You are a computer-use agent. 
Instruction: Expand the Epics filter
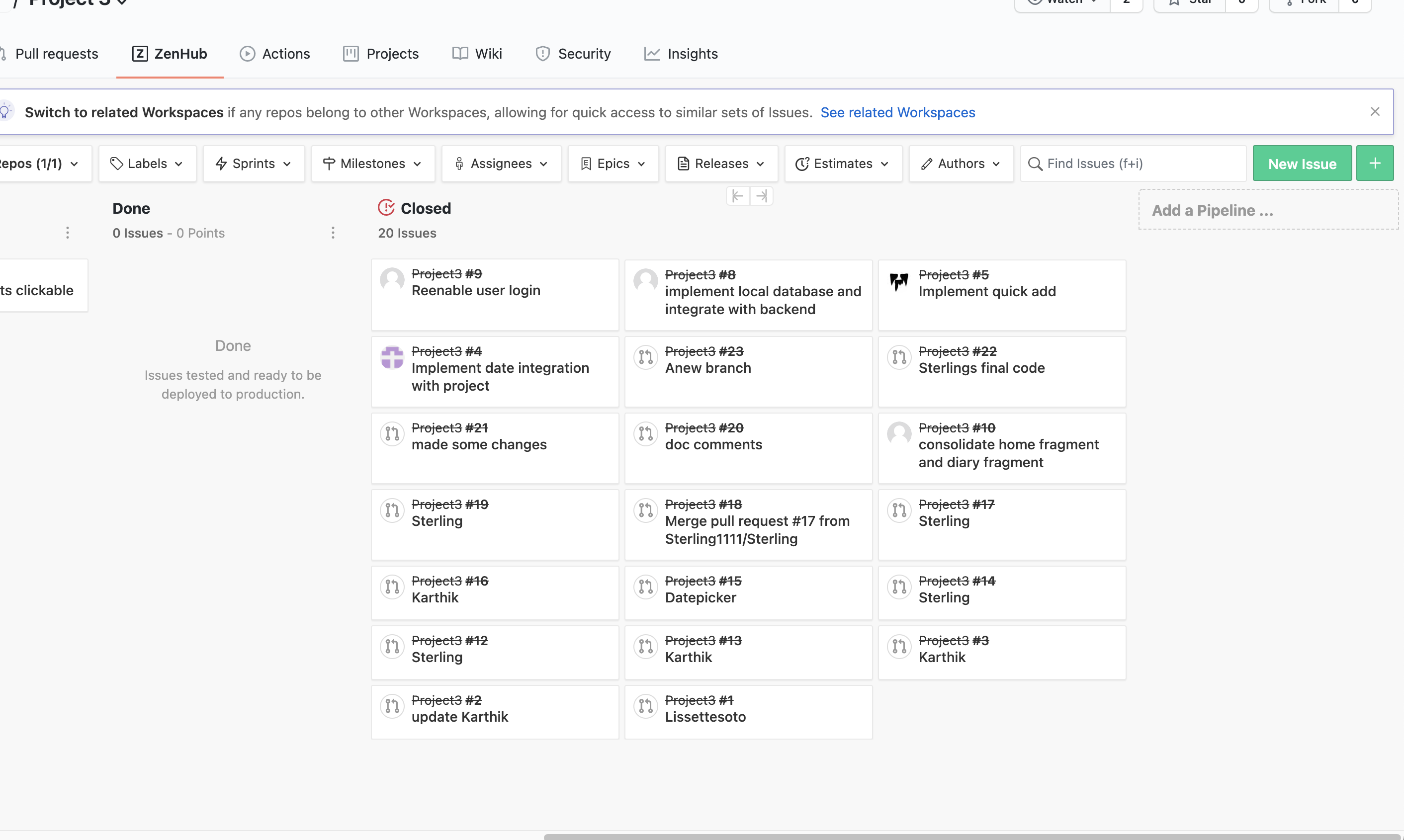tap(613, 164)
